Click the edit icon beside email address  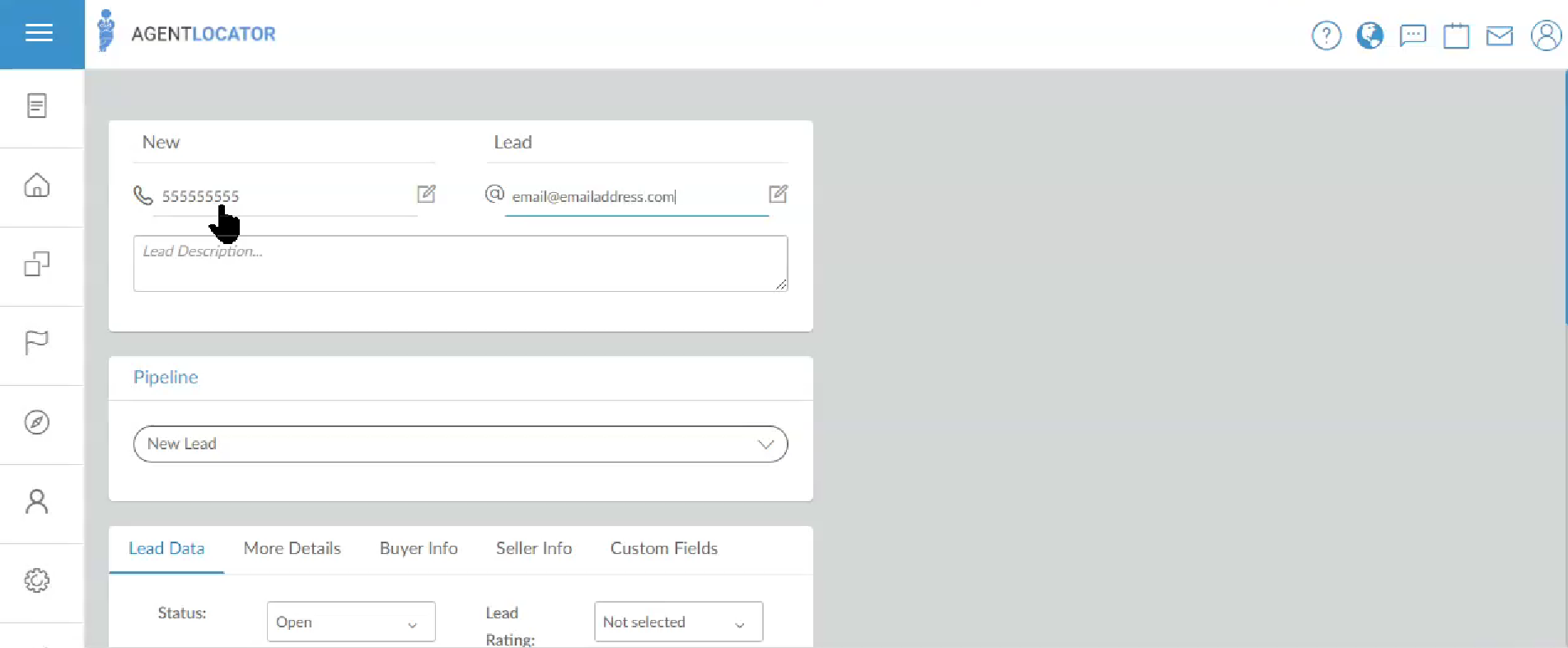778,194
